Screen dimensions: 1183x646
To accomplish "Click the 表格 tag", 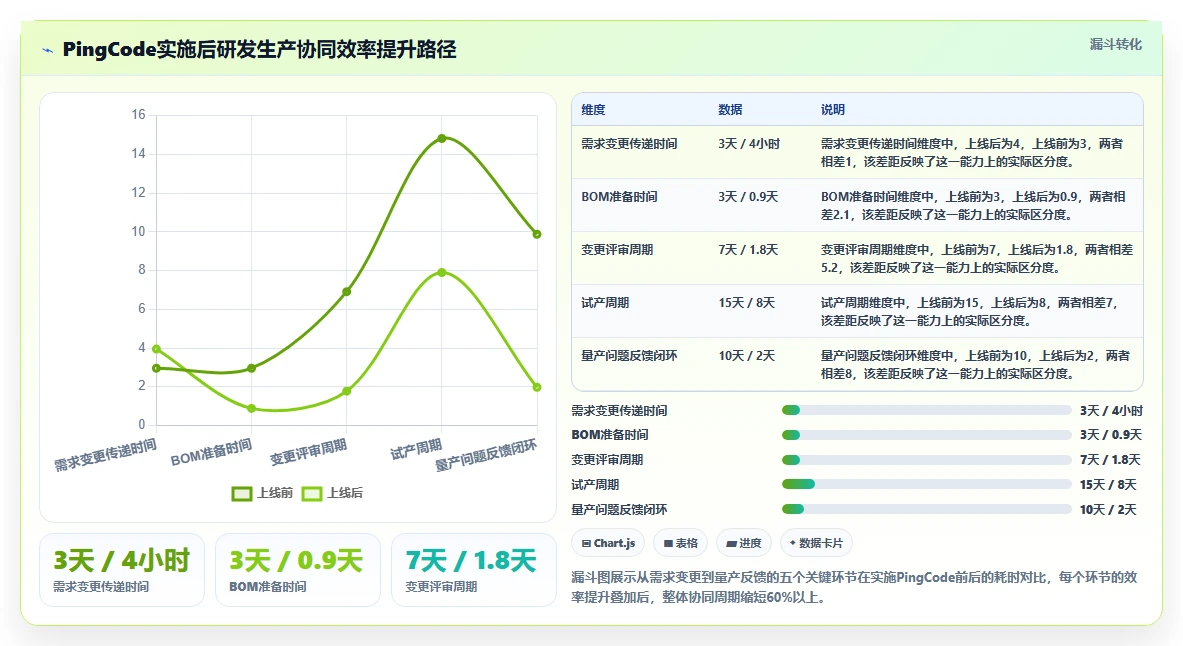I will tap(681, 543).
